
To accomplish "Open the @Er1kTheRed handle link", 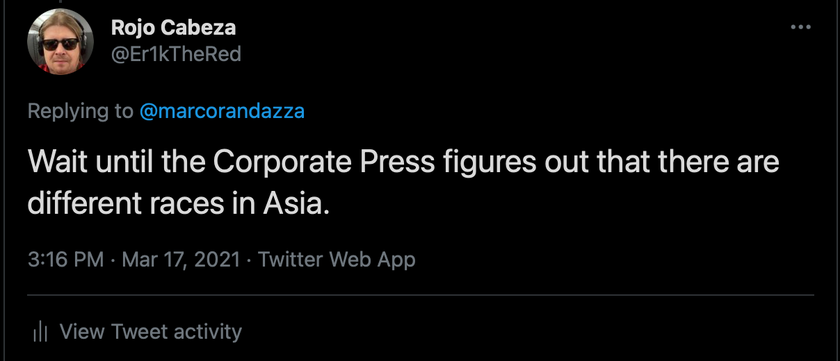I will [x=176, y=54].
